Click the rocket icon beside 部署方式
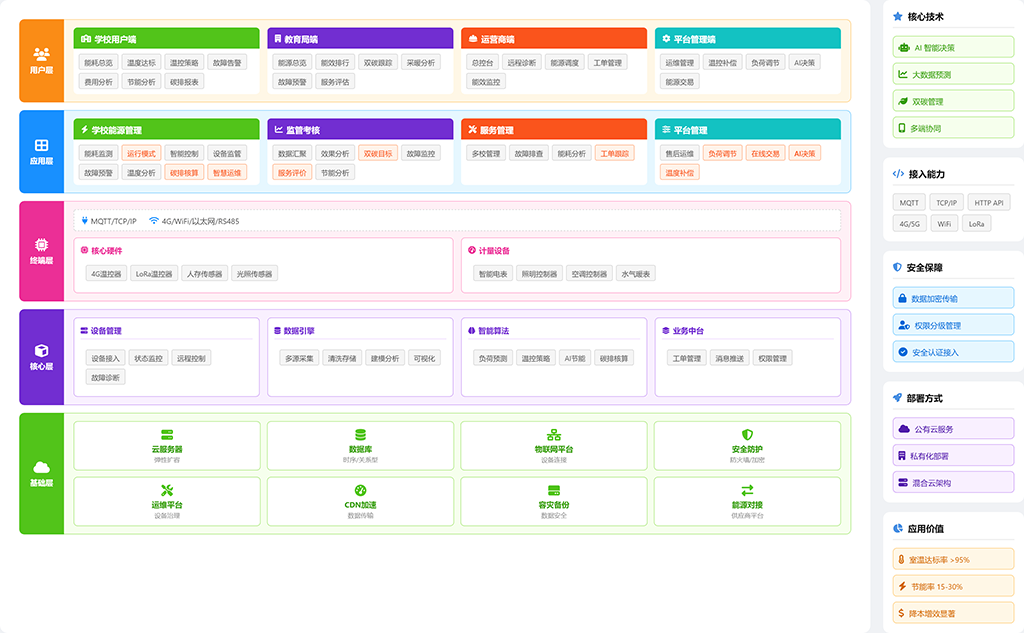This screenshot has width=1024, height=633. [897, 398]
